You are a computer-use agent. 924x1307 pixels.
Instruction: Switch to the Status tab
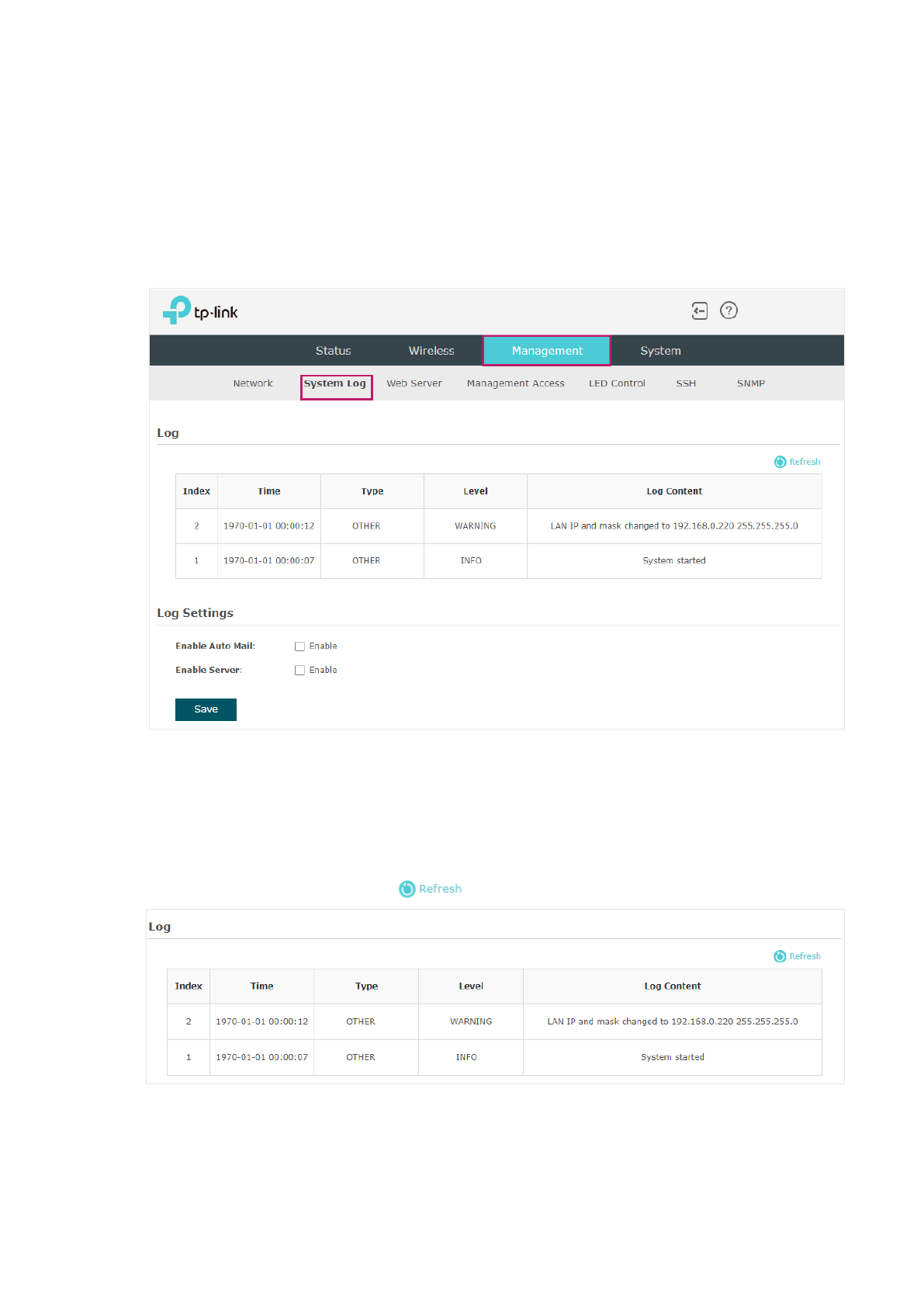click(333, 351)
